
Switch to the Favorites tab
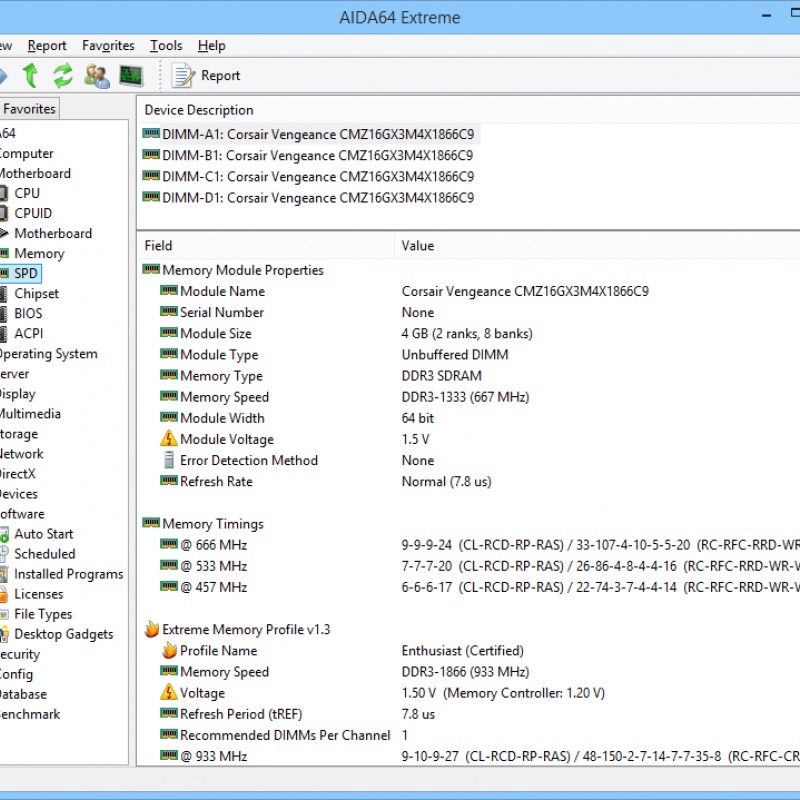point(29,109)
